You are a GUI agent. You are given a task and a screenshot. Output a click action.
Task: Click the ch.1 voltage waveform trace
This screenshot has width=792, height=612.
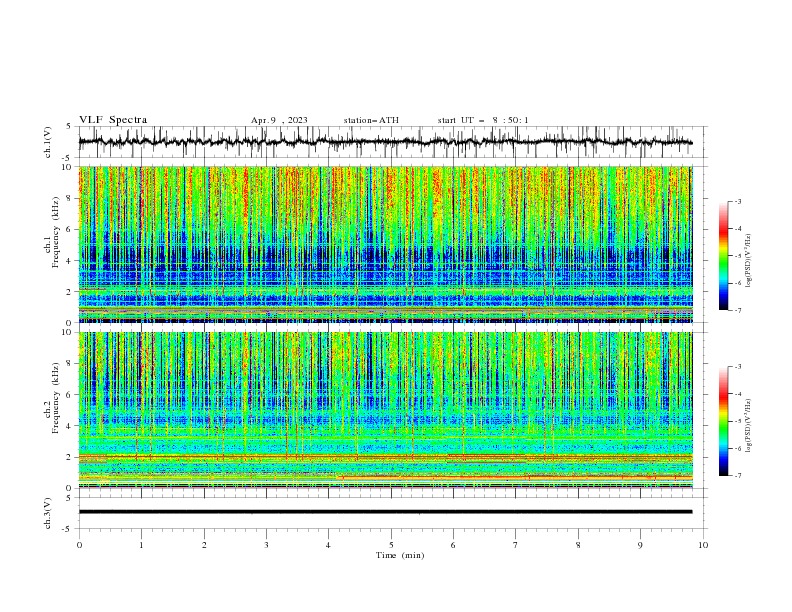[385, 142]
